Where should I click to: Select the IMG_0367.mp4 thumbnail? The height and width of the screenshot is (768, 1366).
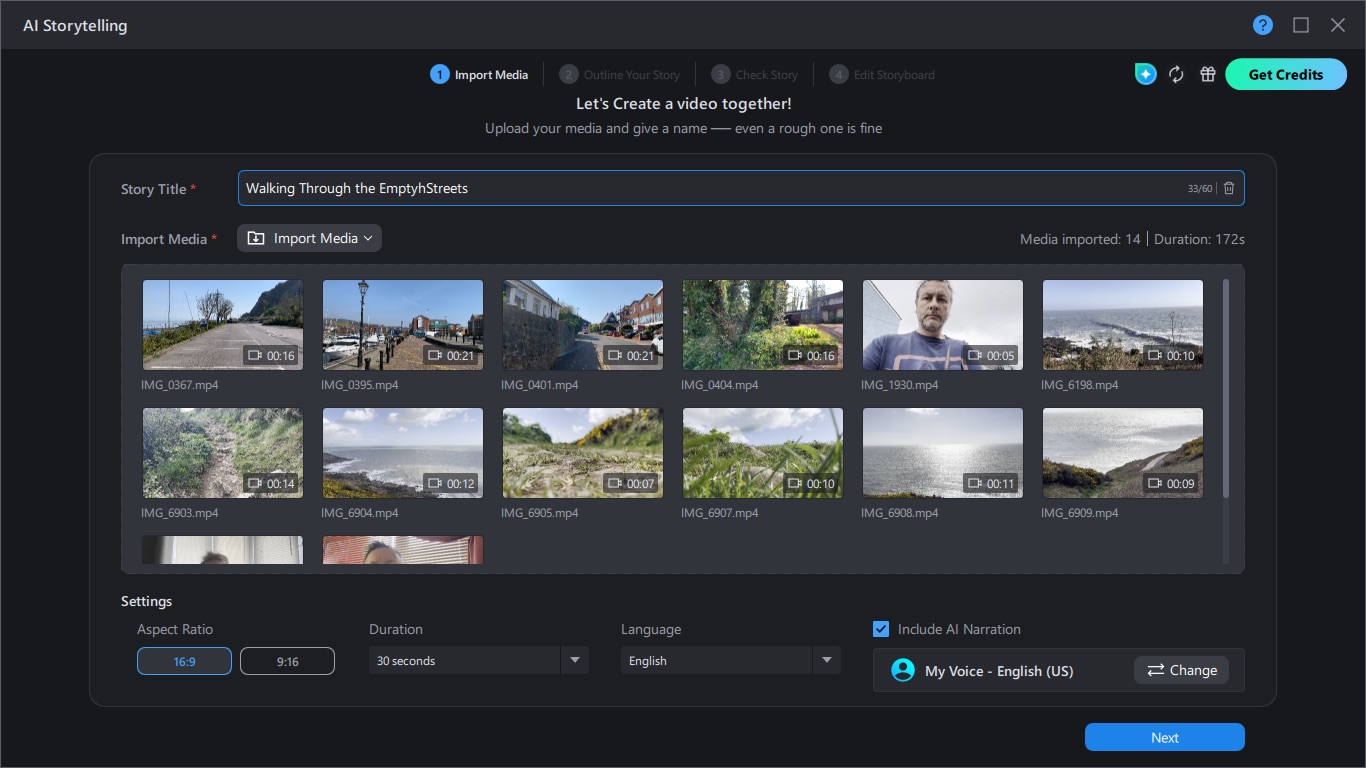coord(223,325)
